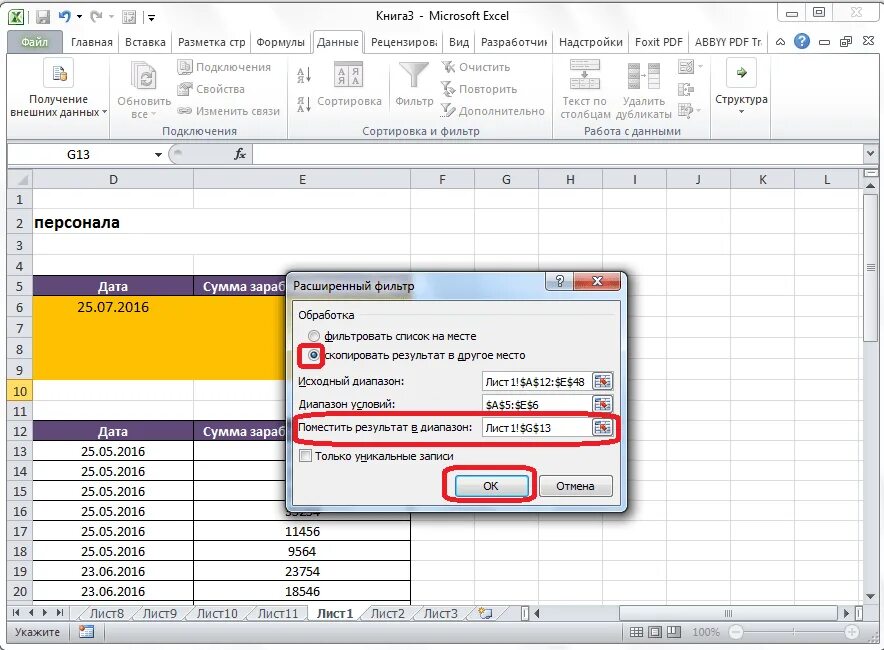Click Повторить reapply filter

(x=478, y=89)
